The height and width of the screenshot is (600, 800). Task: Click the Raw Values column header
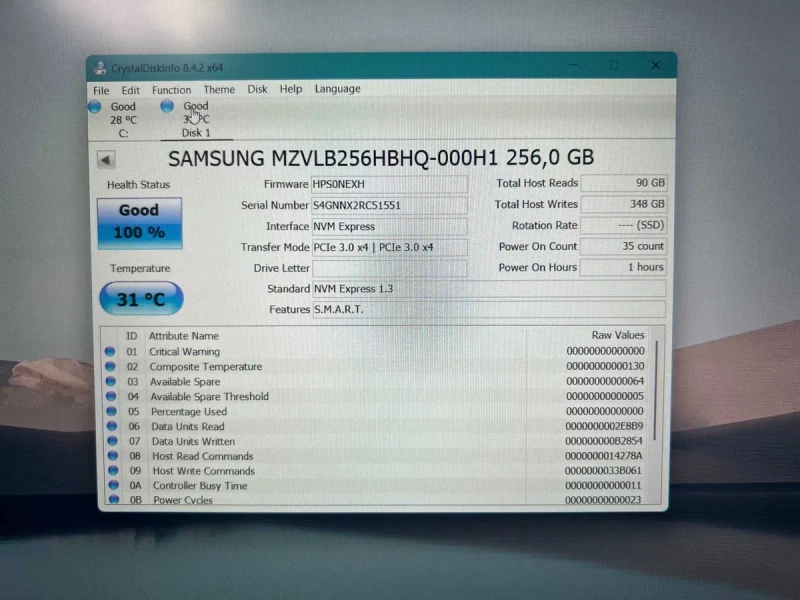pyautogui.click(x=618, y=335)
